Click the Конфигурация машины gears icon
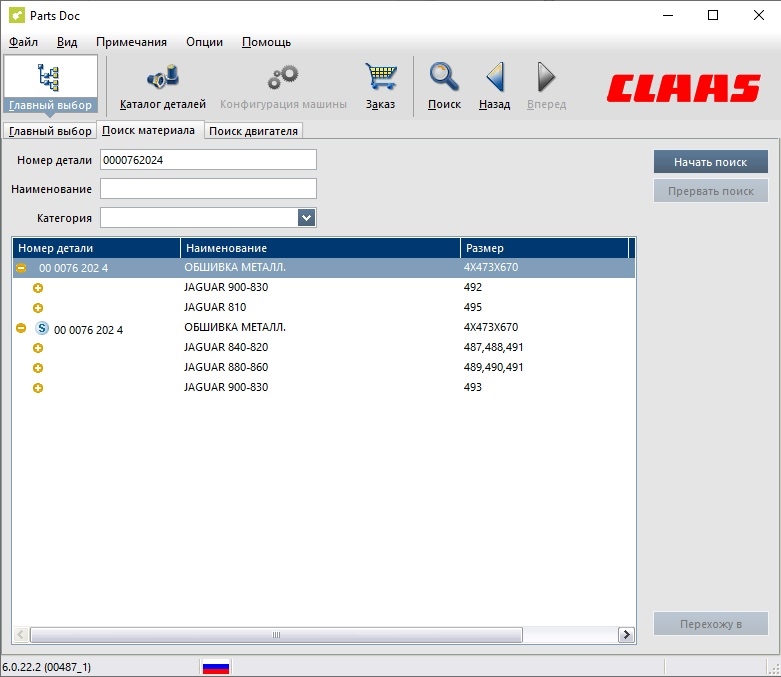Screen dimensions: 781x677 coord(283,77)
